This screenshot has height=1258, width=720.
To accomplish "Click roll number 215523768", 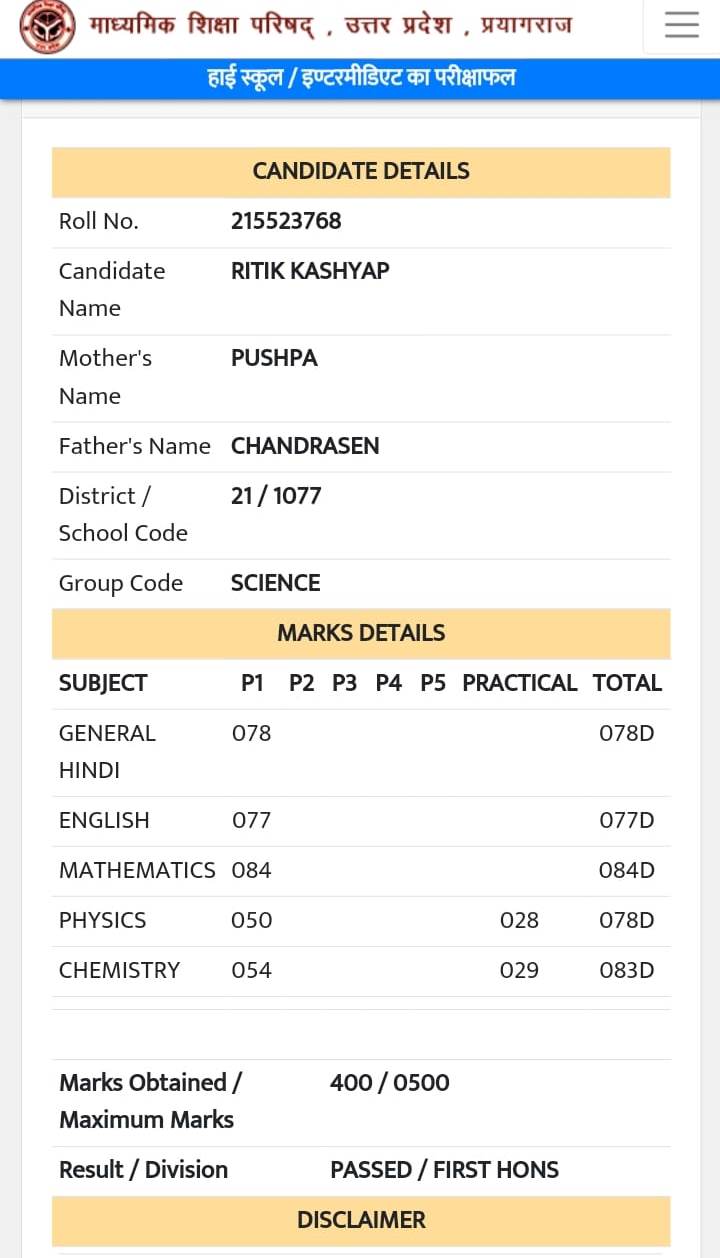I will pos(286,221).
